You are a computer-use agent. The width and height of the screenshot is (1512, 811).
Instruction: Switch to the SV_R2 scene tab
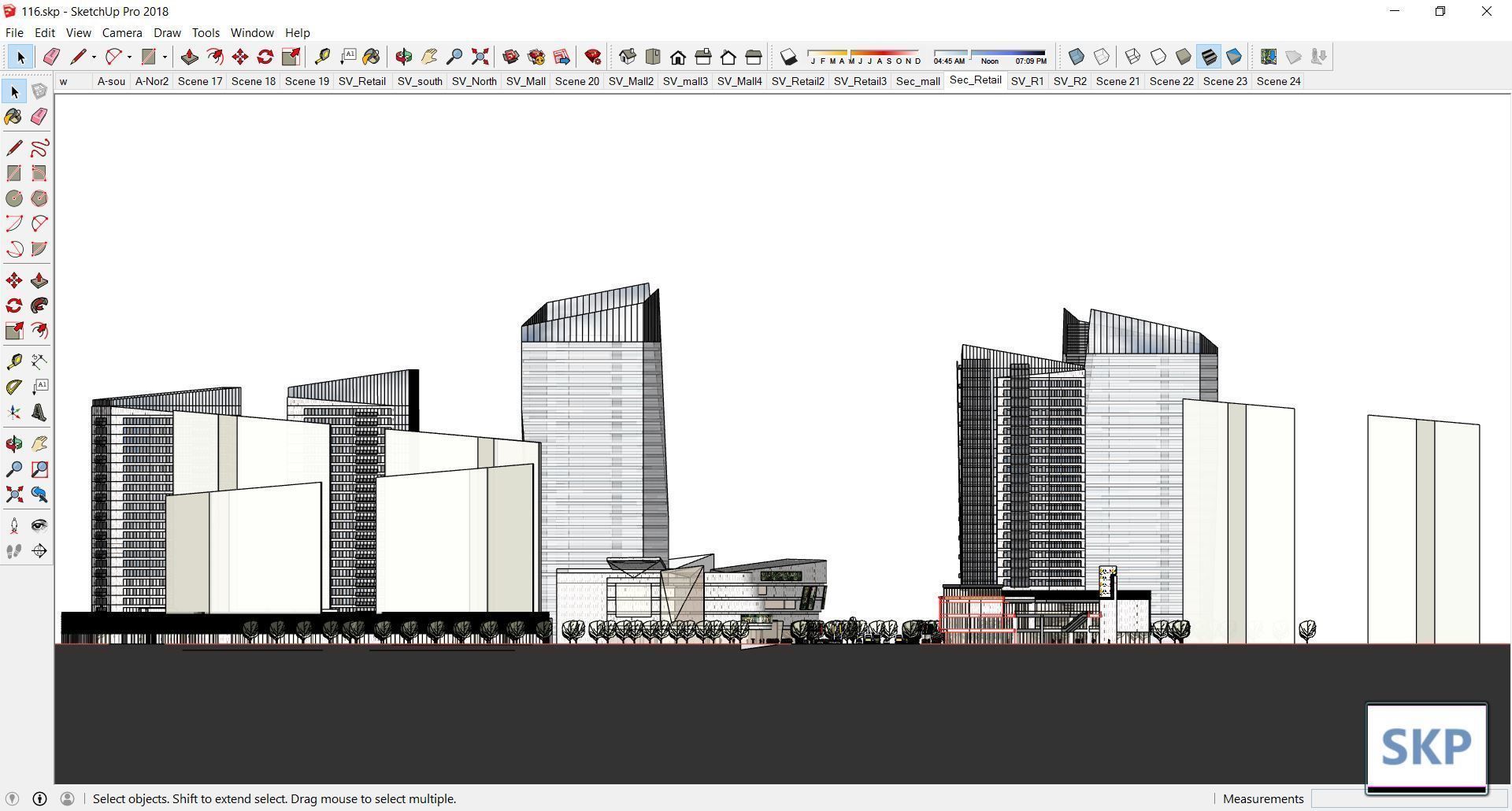tap(1070, 81)
